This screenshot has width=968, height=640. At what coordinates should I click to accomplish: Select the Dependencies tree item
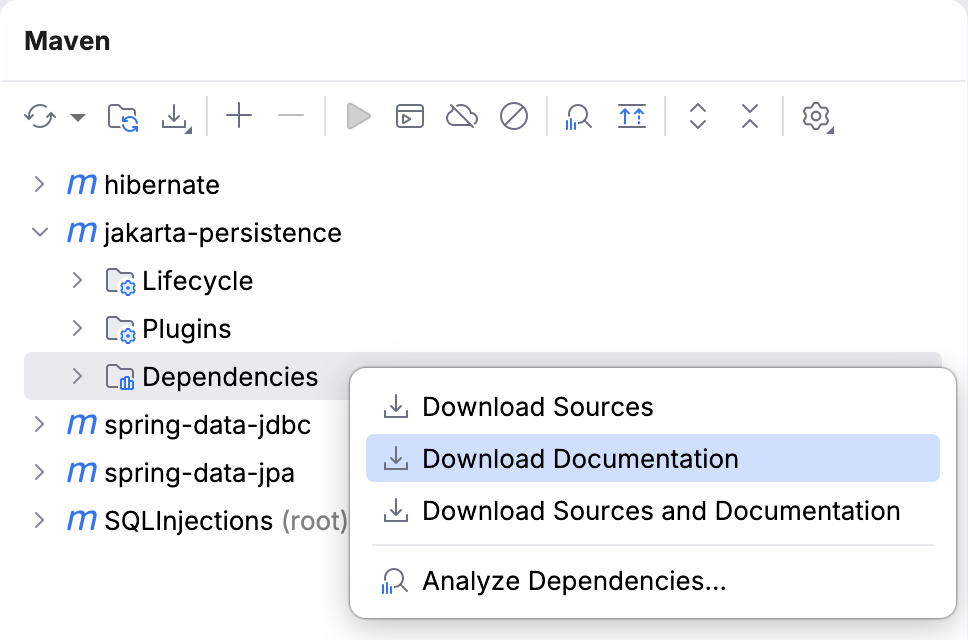(186, 376)
